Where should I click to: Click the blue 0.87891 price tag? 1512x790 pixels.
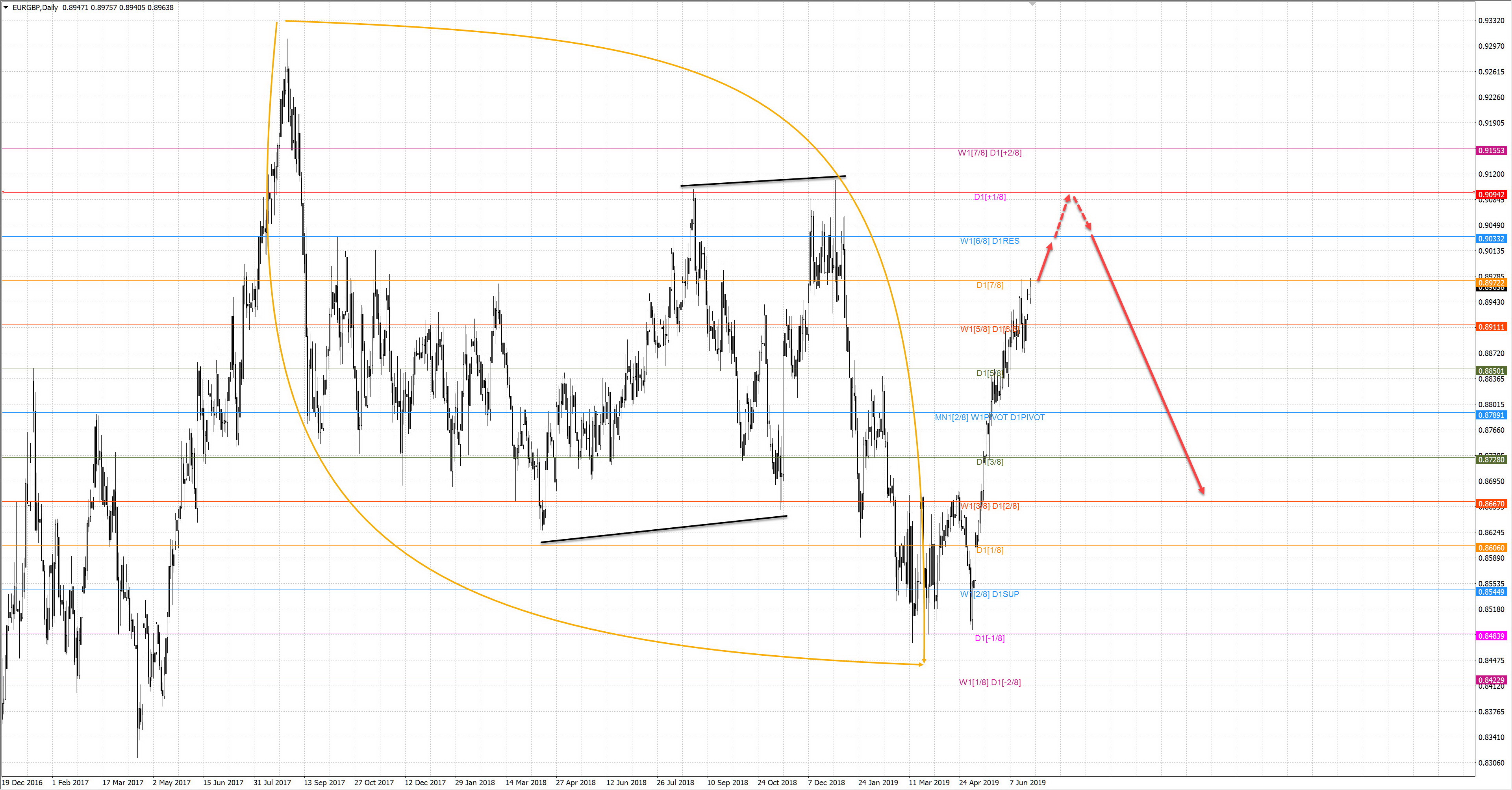click(x=1491, y=415)
